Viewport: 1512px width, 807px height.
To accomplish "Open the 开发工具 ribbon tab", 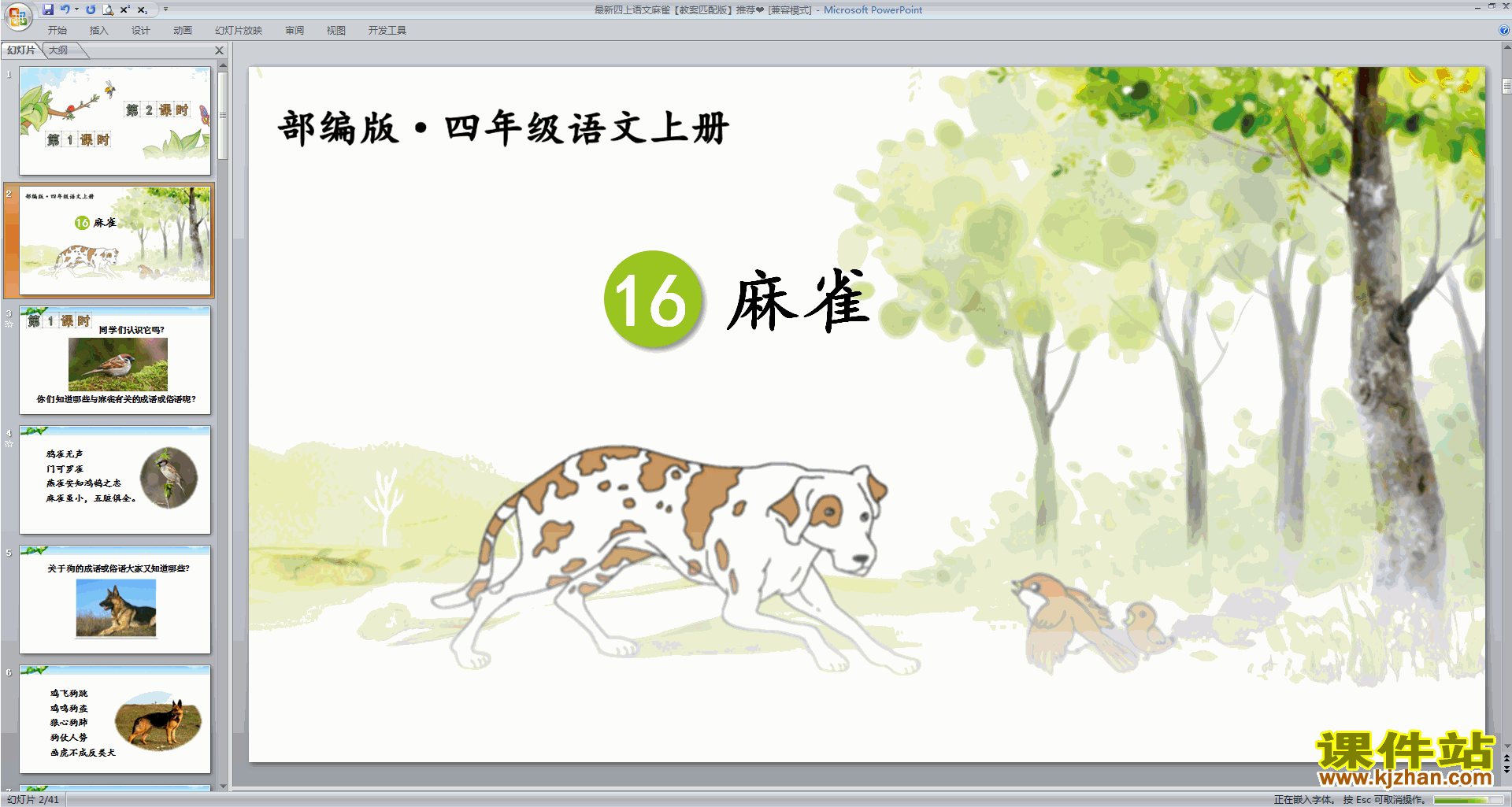I will click(387, 31).
